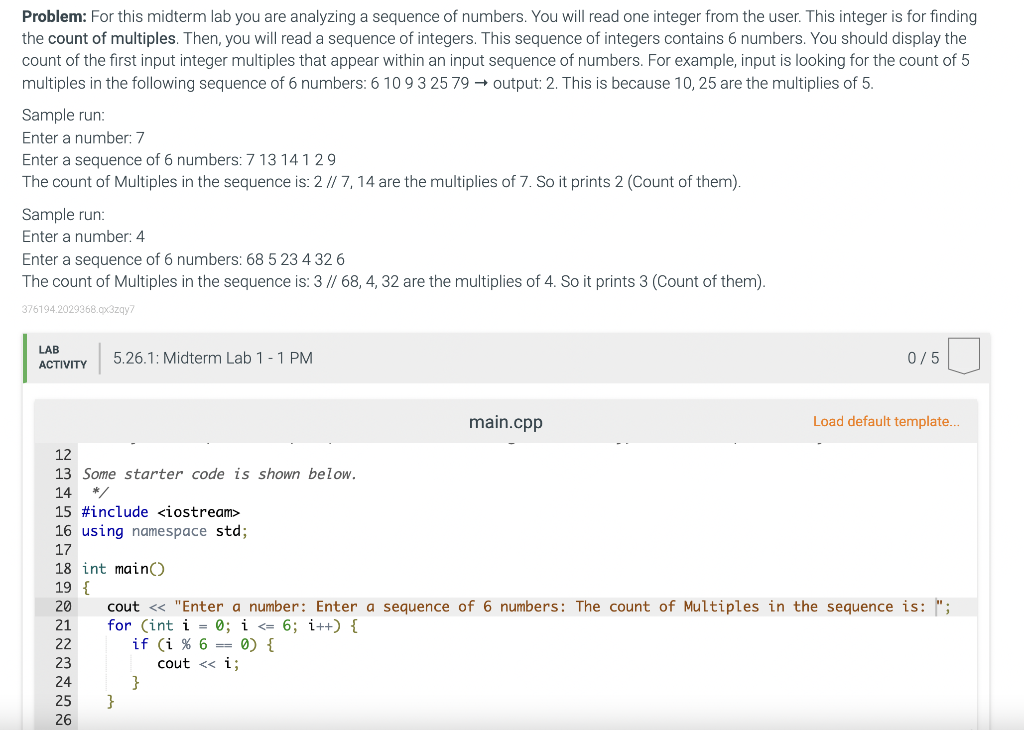The image size is (1024, 730).
Task: Click line number 16 in the gutter
Action: click(63, 530)
